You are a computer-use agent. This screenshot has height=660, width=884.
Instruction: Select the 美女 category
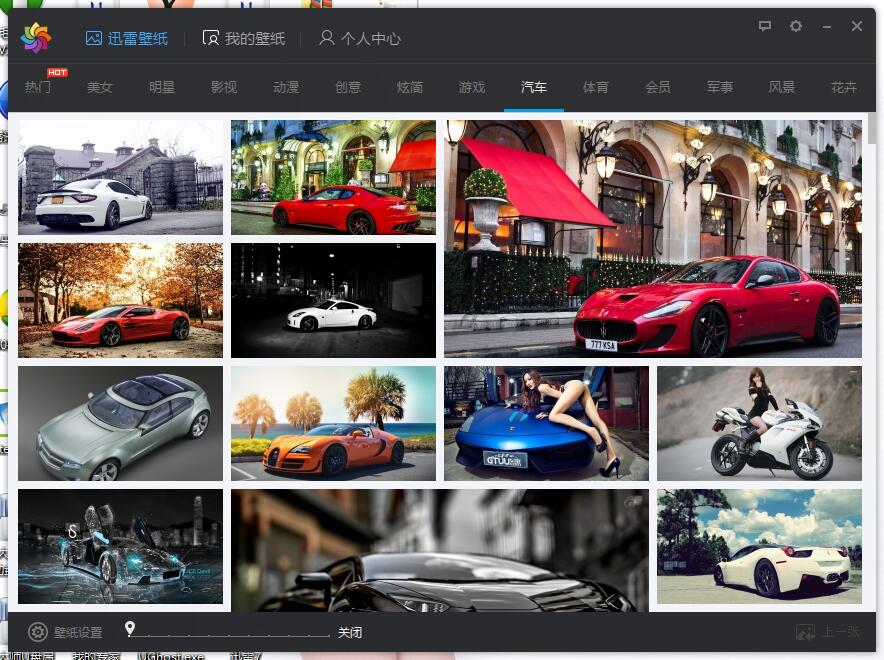point(100,87)
